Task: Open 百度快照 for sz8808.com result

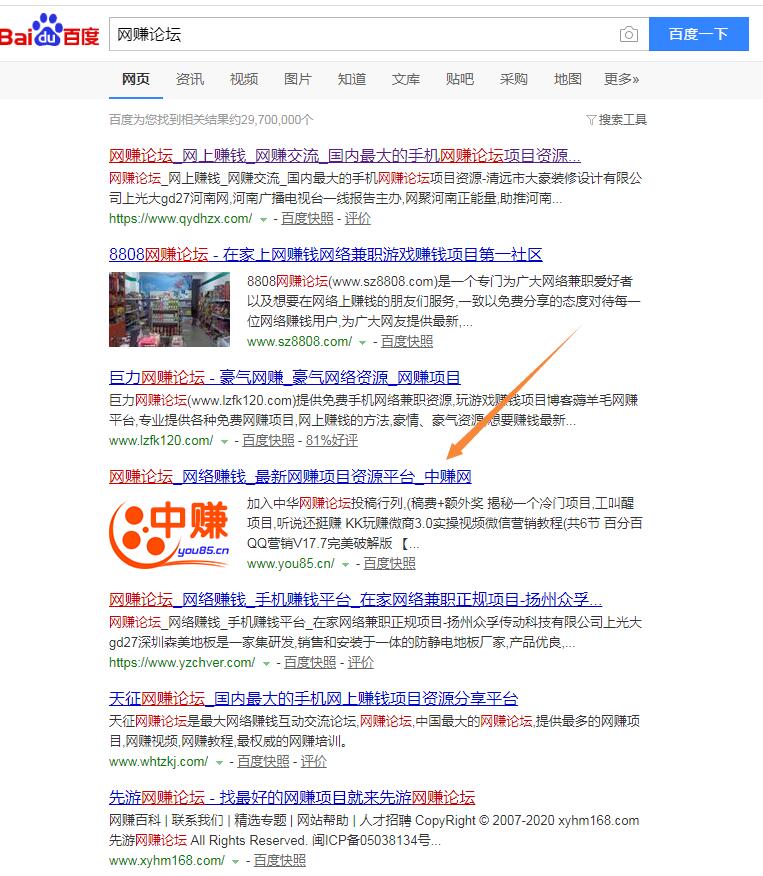Action: point(407,341)
